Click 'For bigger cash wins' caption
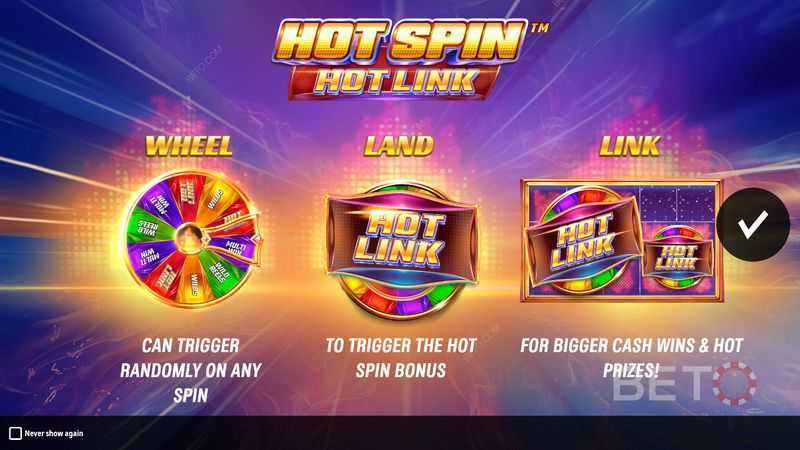 pyautogui.click(x=631, y=358)
